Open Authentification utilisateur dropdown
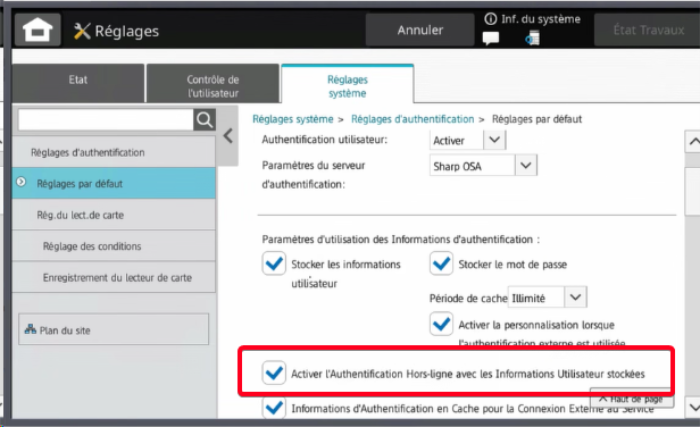700x427 pixels. coord(495,140)
